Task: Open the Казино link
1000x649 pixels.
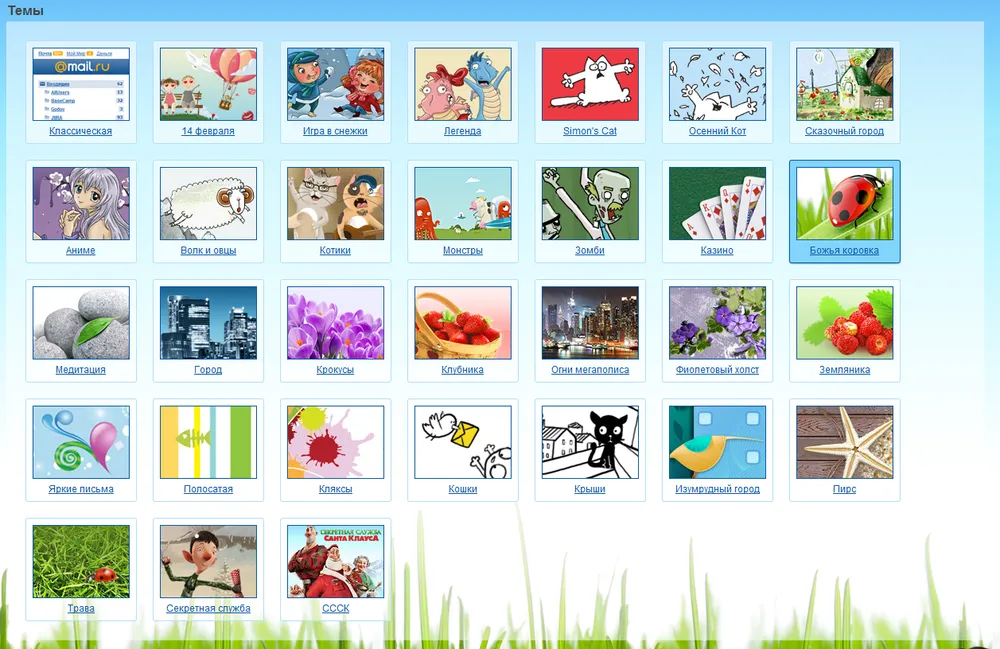Action: point(717,250)
